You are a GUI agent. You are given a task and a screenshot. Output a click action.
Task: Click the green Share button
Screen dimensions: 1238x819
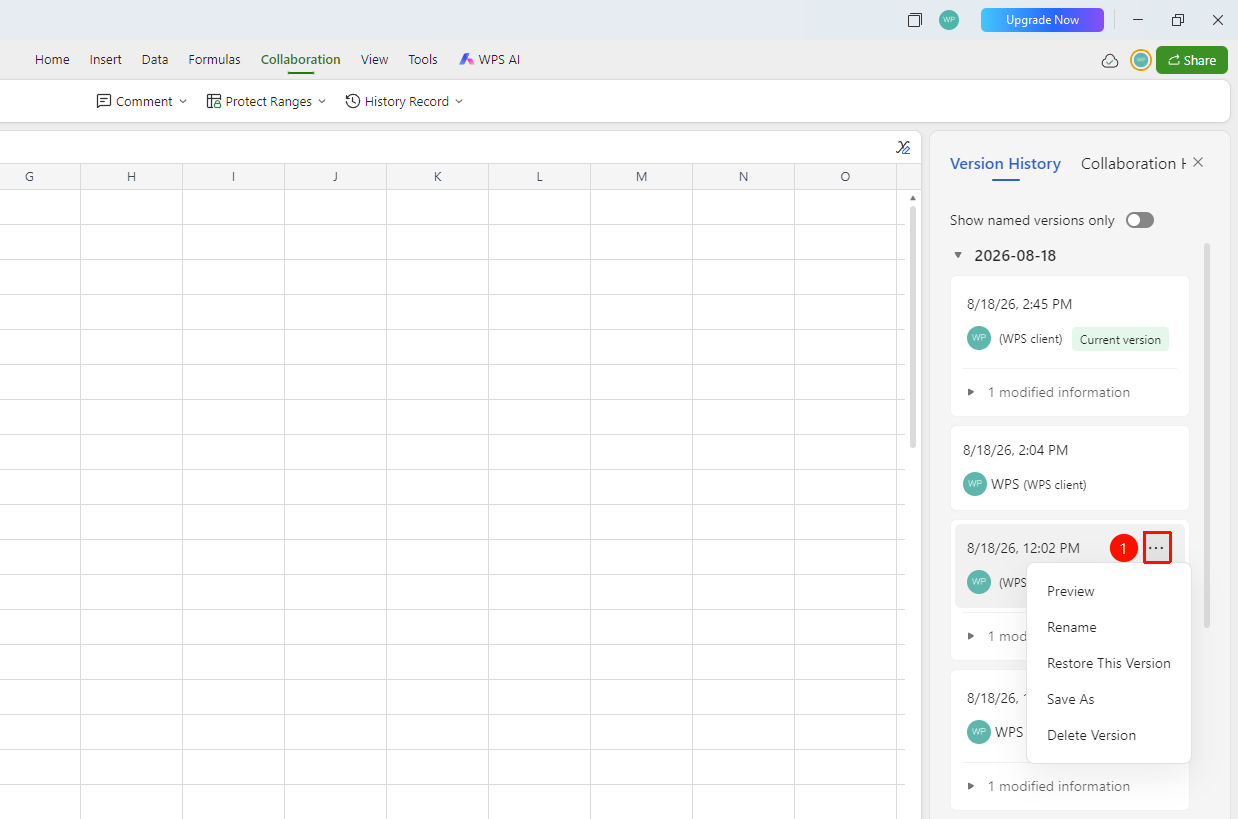tap(1192, 60)
